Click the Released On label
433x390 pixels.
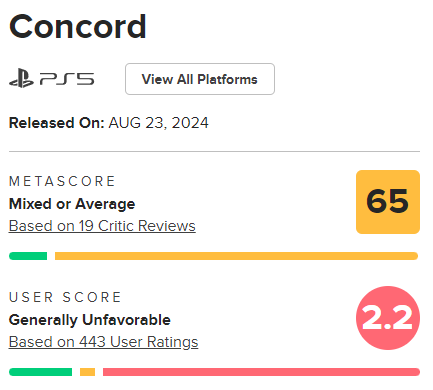click(57, 123)
